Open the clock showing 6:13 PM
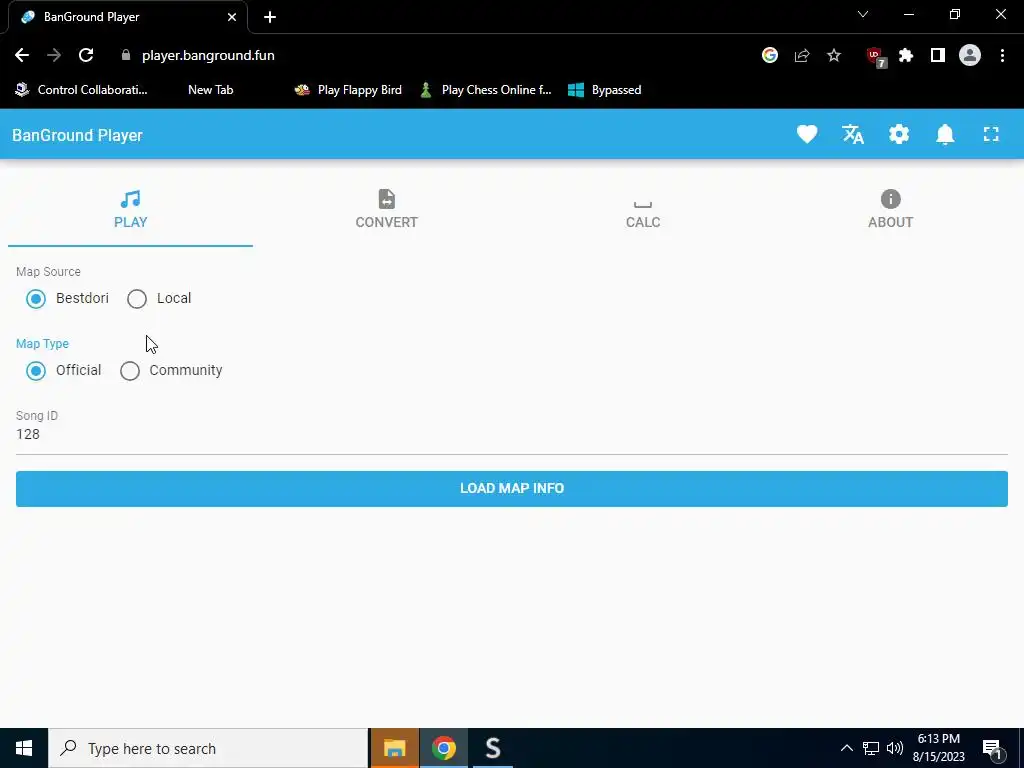The width and height of the screenshot is (1024, 768). 938,748
